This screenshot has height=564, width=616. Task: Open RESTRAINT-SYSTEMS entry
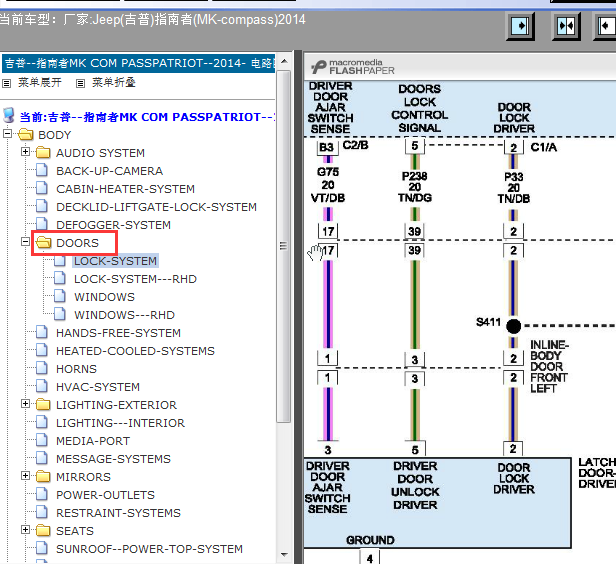point(118,513)
